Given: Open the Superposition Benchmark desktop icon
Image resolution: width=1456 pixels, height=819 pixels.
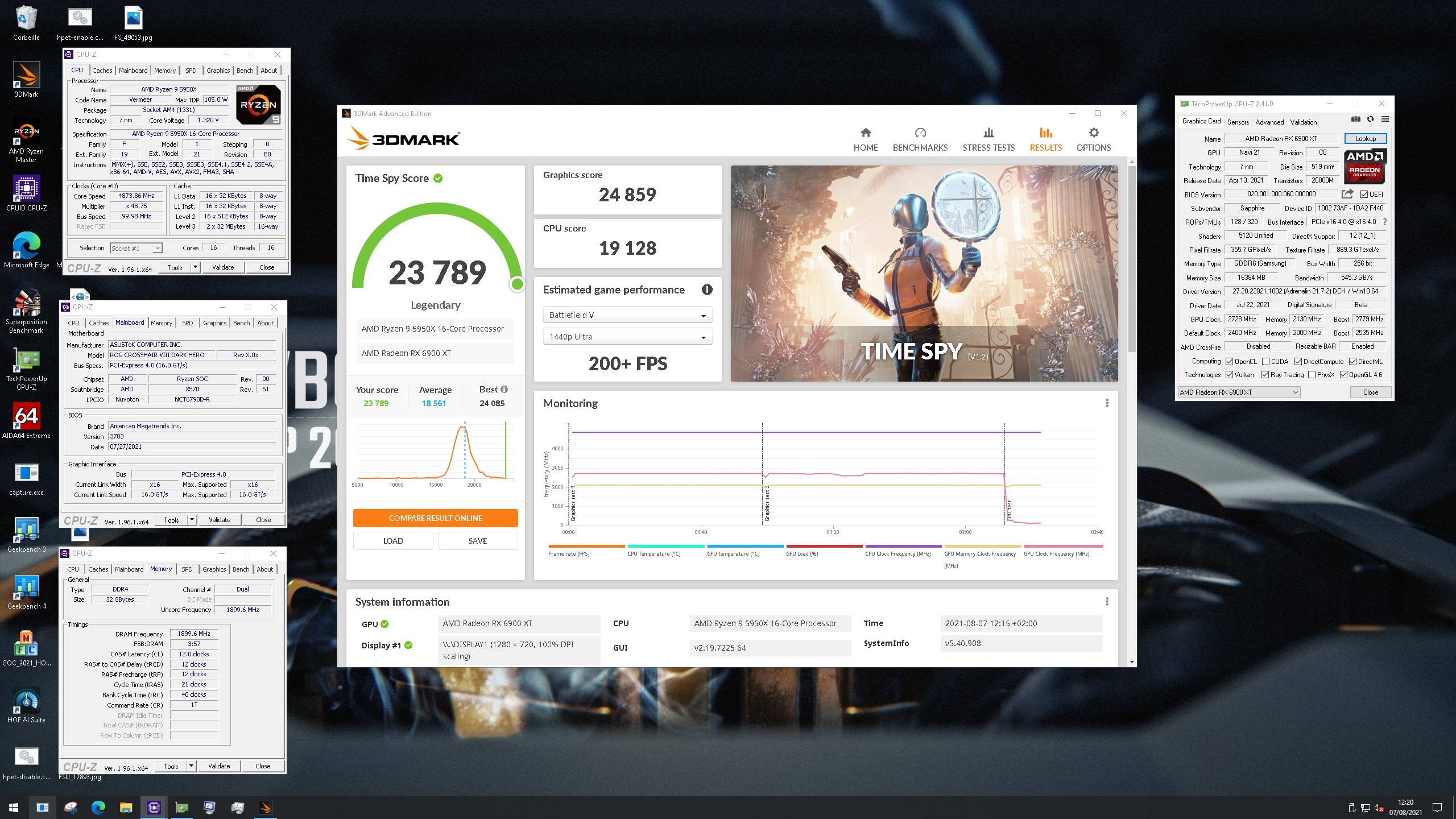Looking at the screenshot, I should (26, 311).
